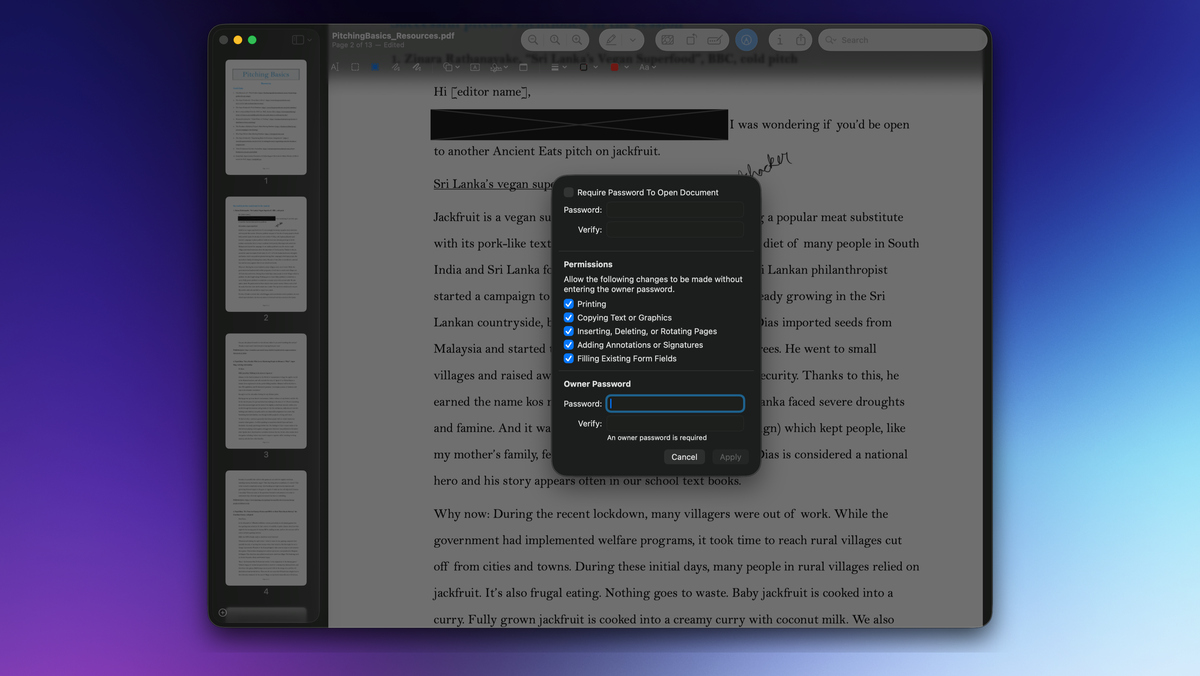
Task: Uncheck Copying Text or Graphics permission
Action: pos(569,318)
